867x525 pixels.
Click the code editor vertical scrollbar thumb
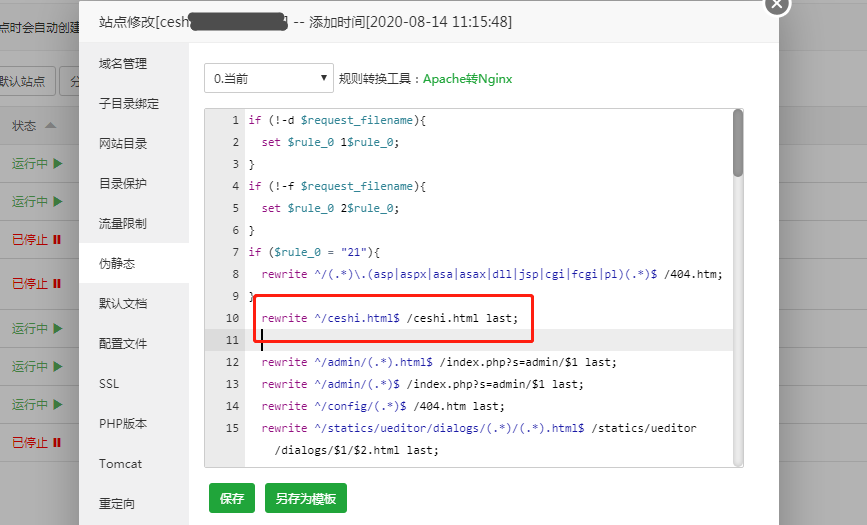click(738, 144)
